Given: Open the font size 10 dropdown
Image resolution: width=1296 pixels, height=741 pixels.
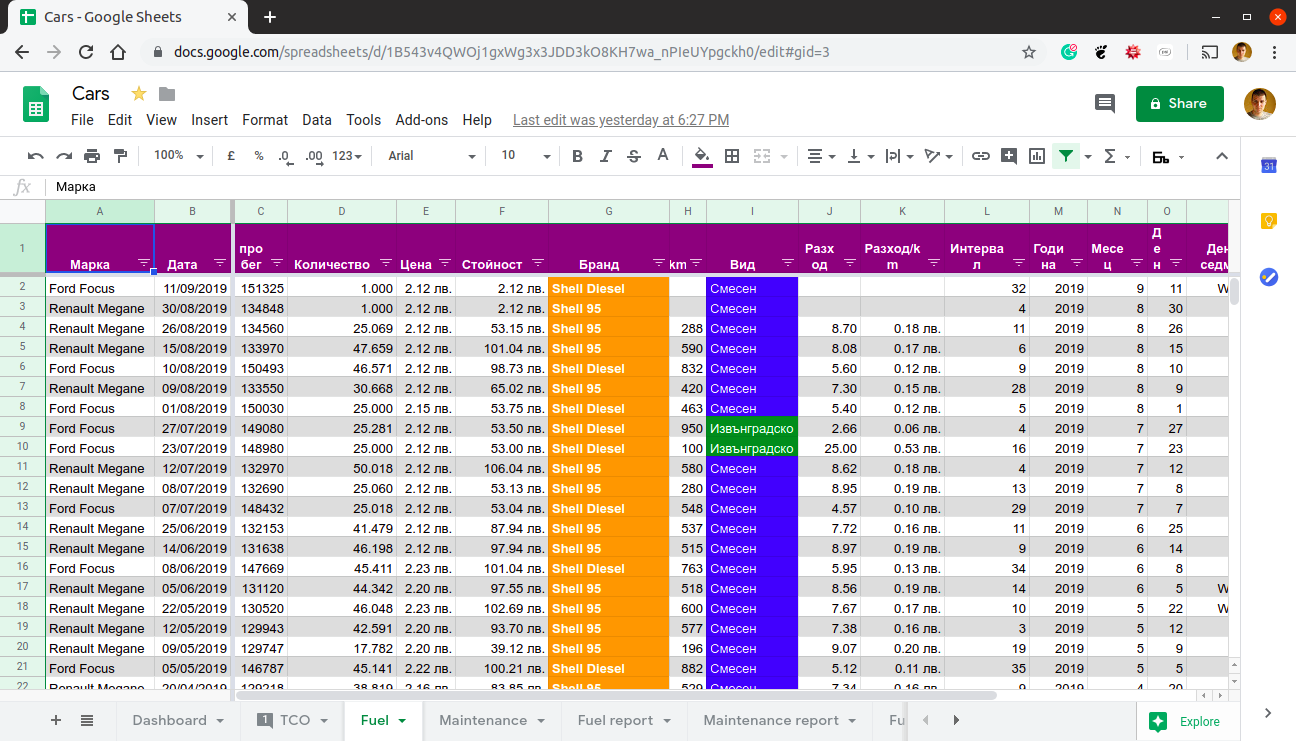Looking at the screenshot, I should coord(526,156).
